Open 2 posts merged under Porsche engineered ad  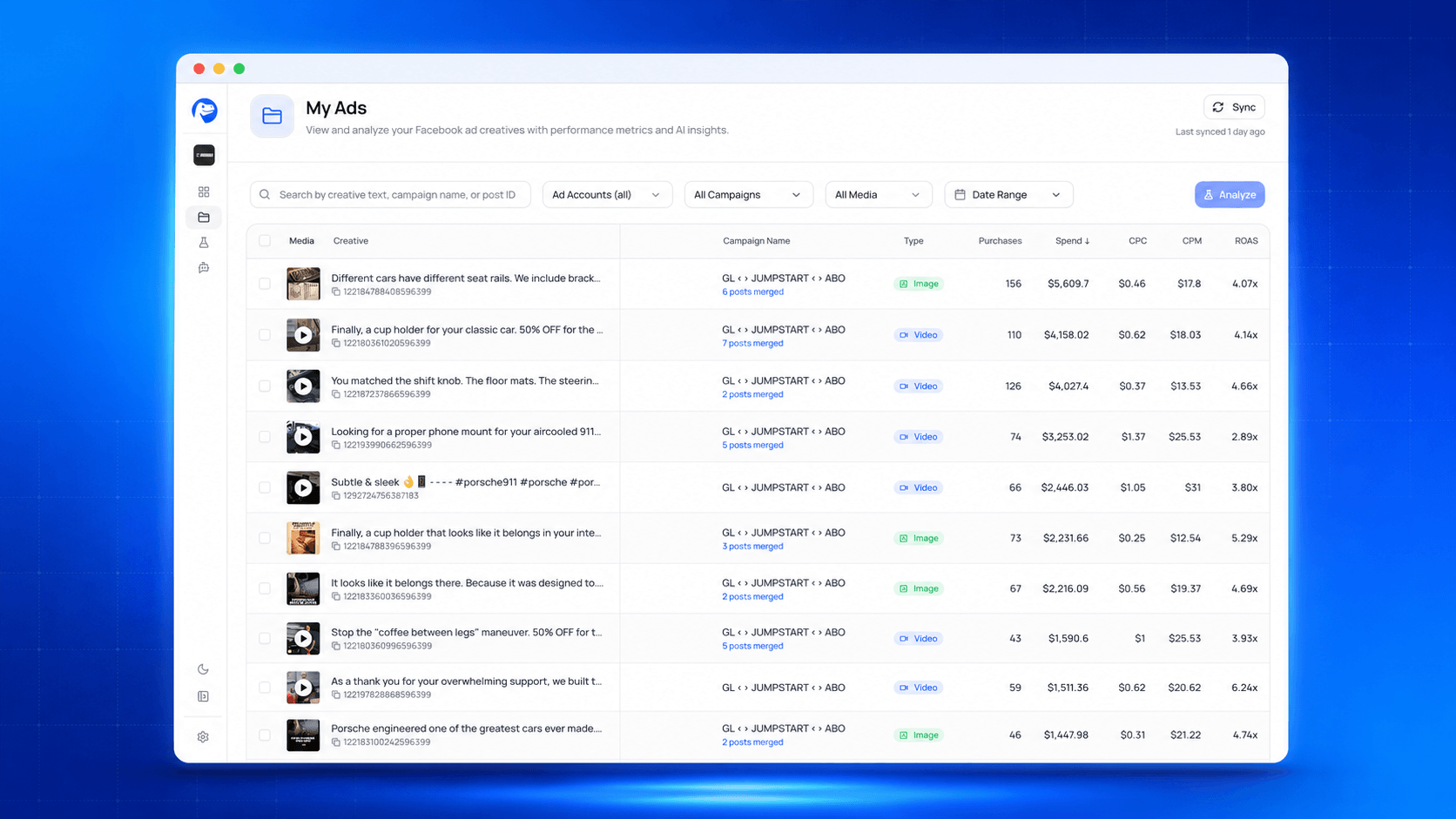click(752, 742)
